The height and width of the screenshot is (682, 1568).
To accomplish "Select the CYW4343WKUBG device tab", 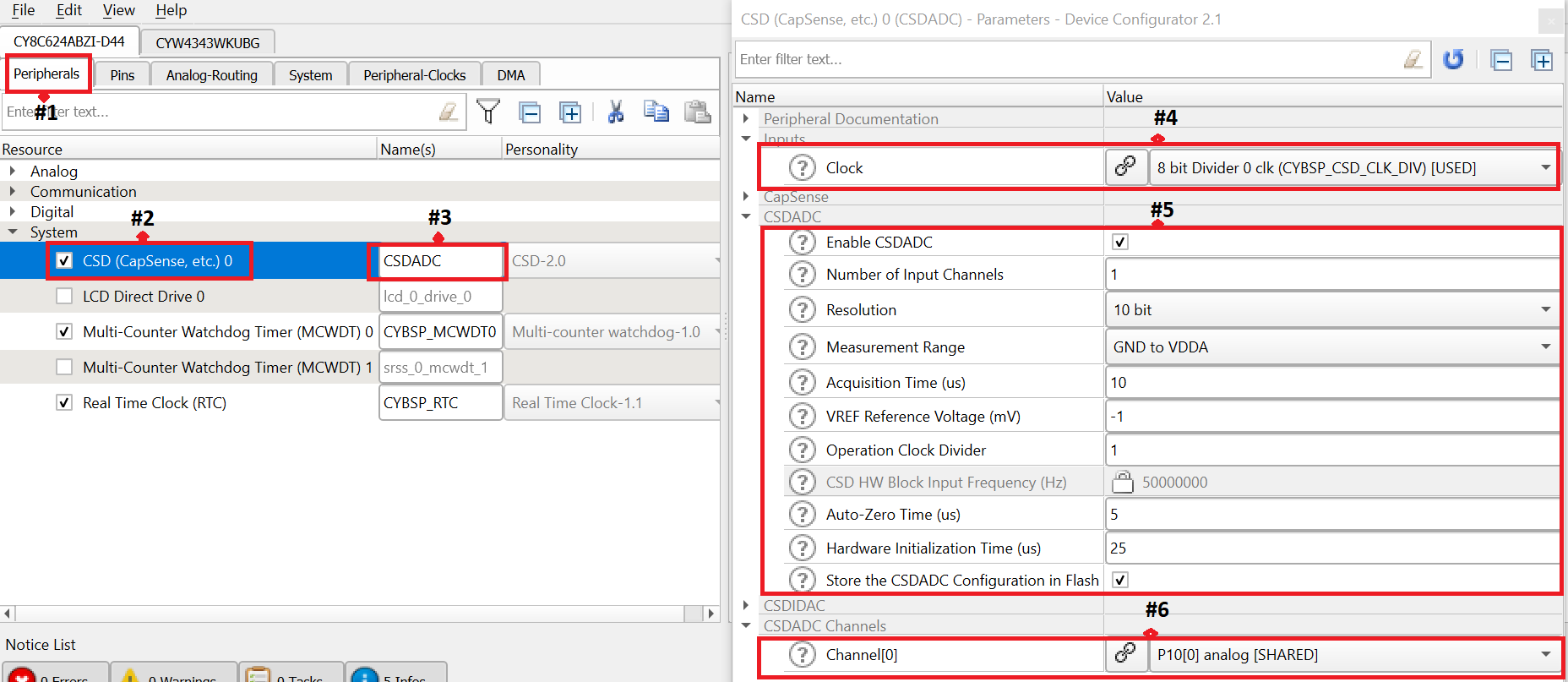I will pos(208,42).
